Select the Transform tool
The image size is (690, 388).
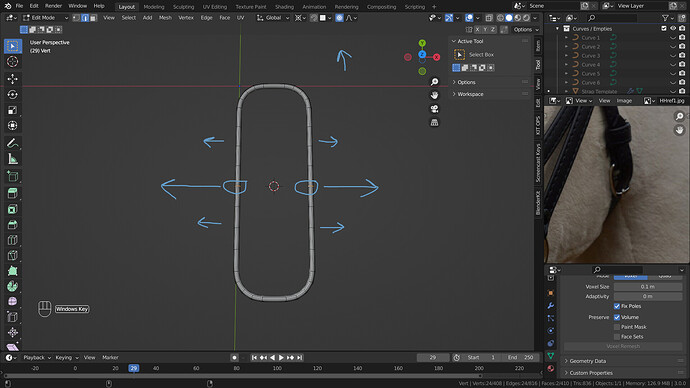click(x=12, y=126)
